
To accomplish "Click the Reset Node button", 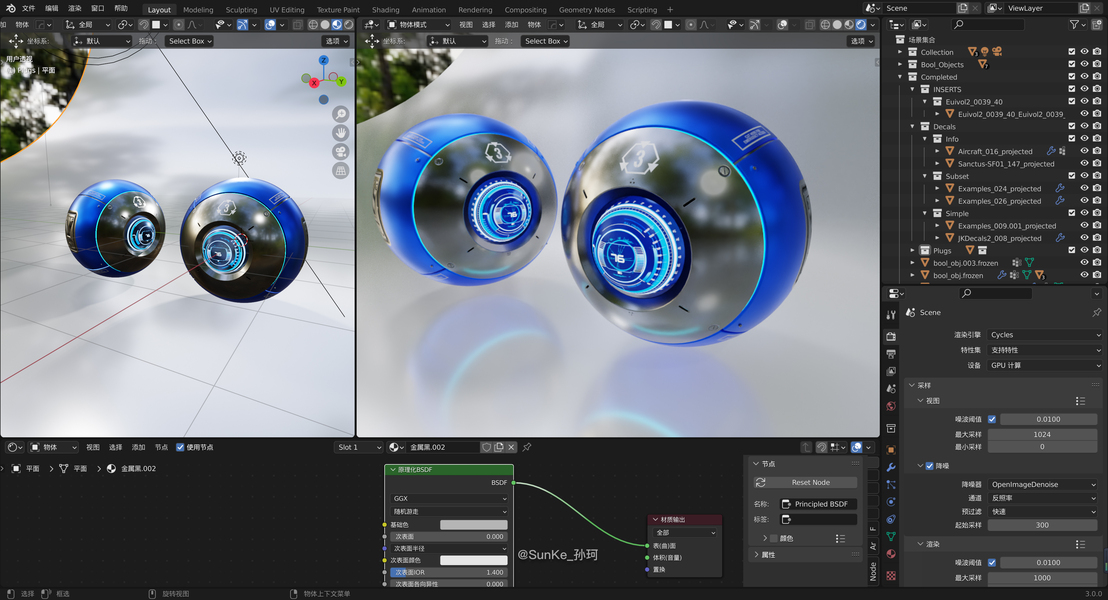I will (805, 482).
